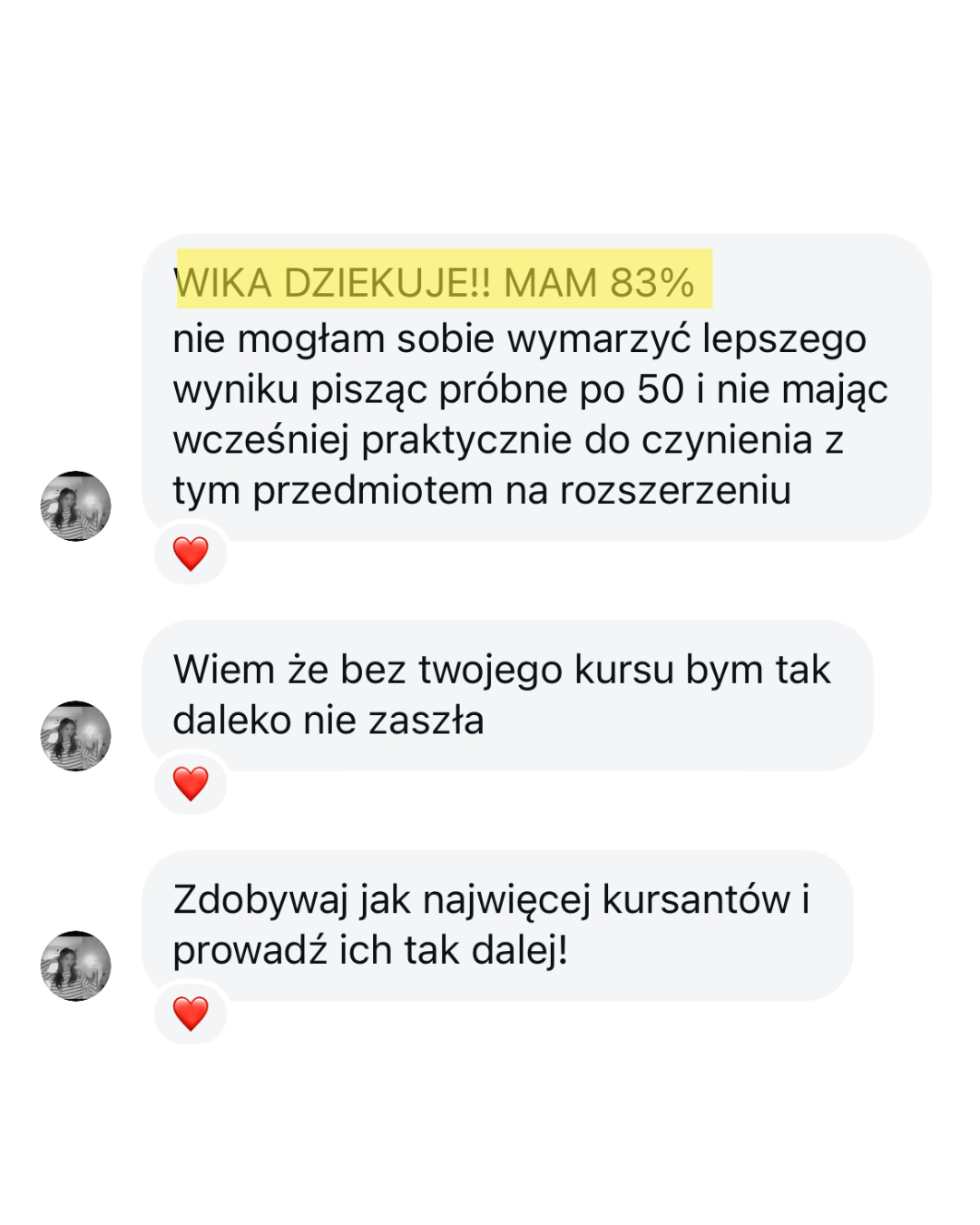Click the '83%' score in highlighted text
Screen dimensions: 980x1225
[652, 283]
